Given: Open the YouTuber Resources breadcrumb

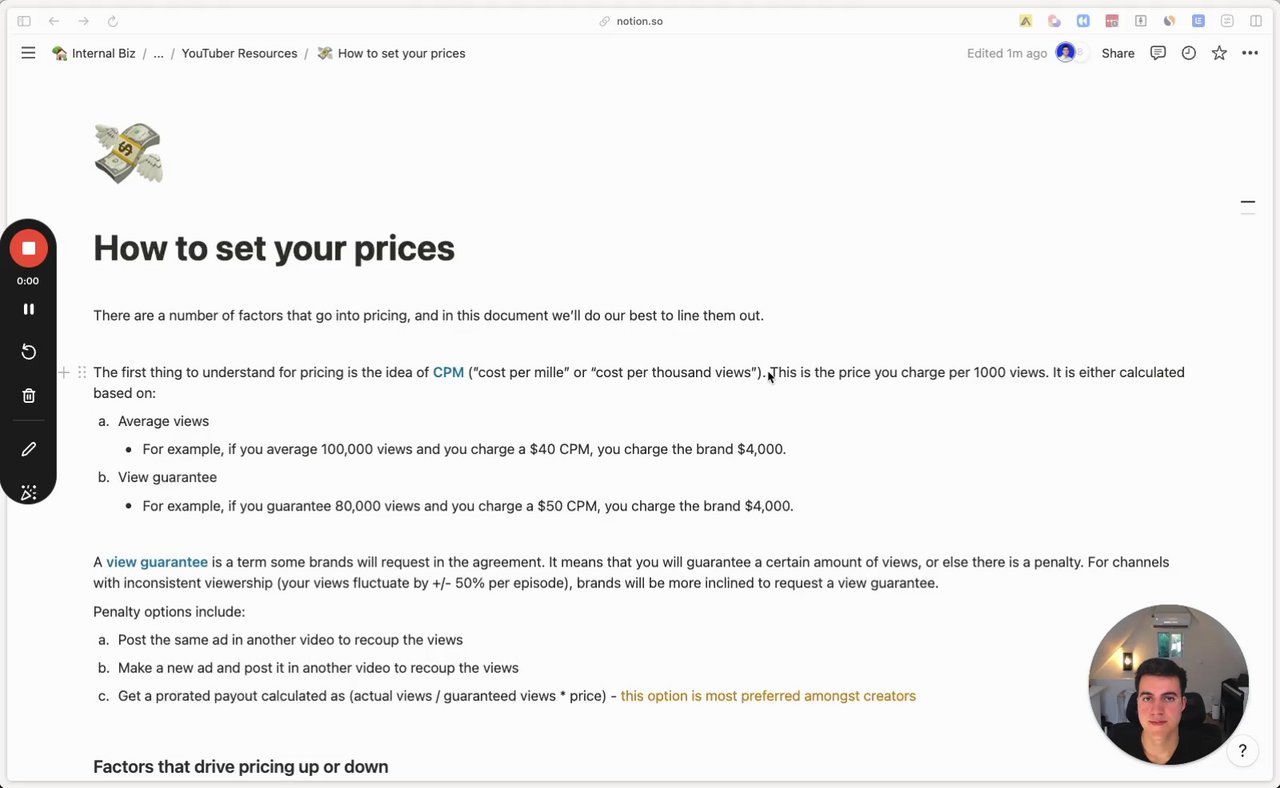Looking at the screenshot, I should [239, 53].
